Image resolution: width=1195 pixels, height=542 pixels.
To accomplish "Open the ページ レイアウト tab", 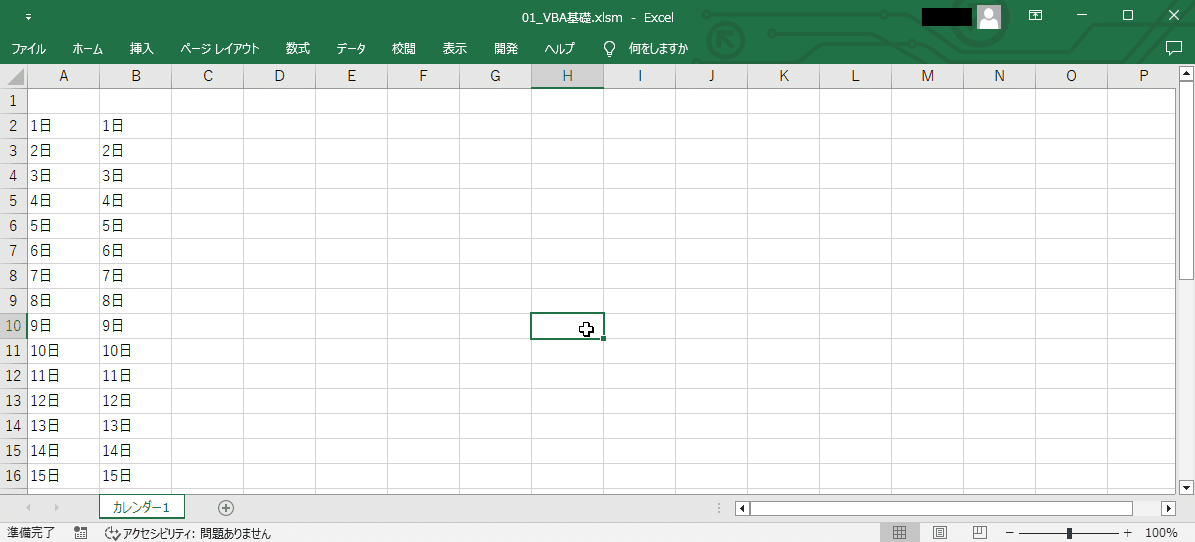I will (220, 49).
